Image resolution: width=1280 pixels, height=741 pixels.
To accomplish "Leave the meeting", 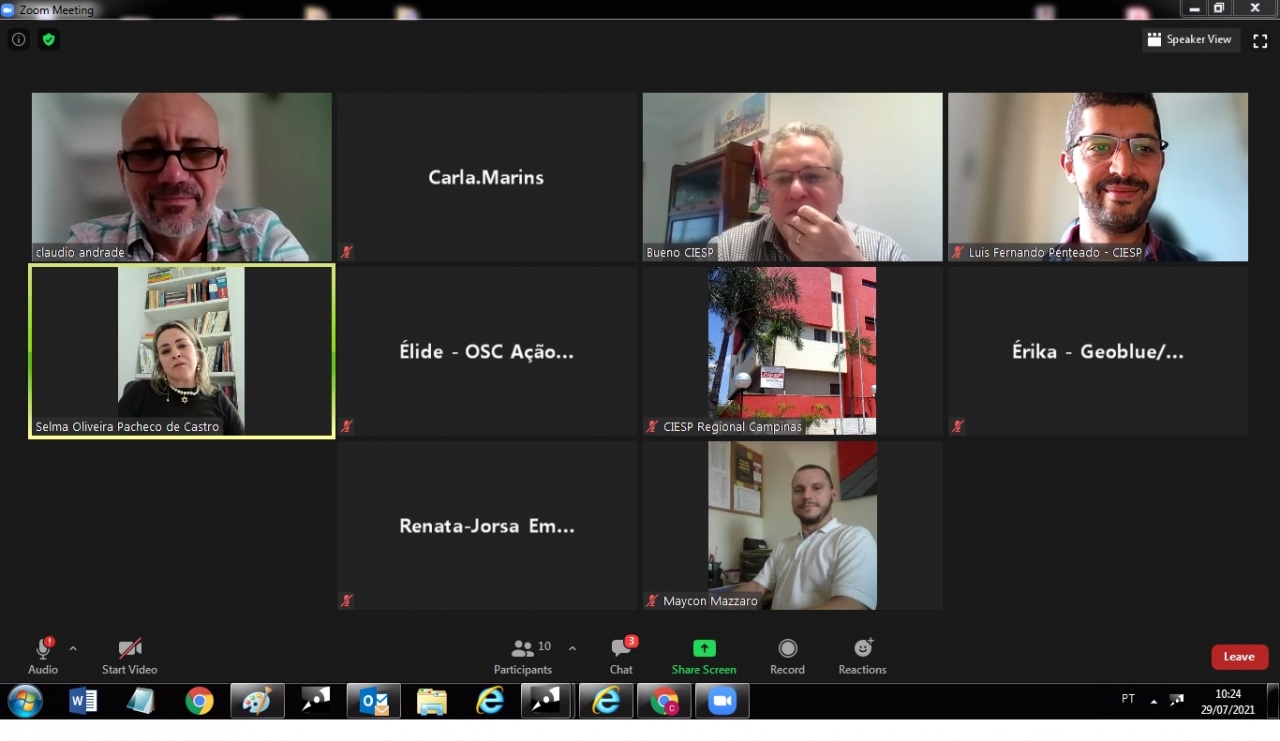I will click(1239, 657).
